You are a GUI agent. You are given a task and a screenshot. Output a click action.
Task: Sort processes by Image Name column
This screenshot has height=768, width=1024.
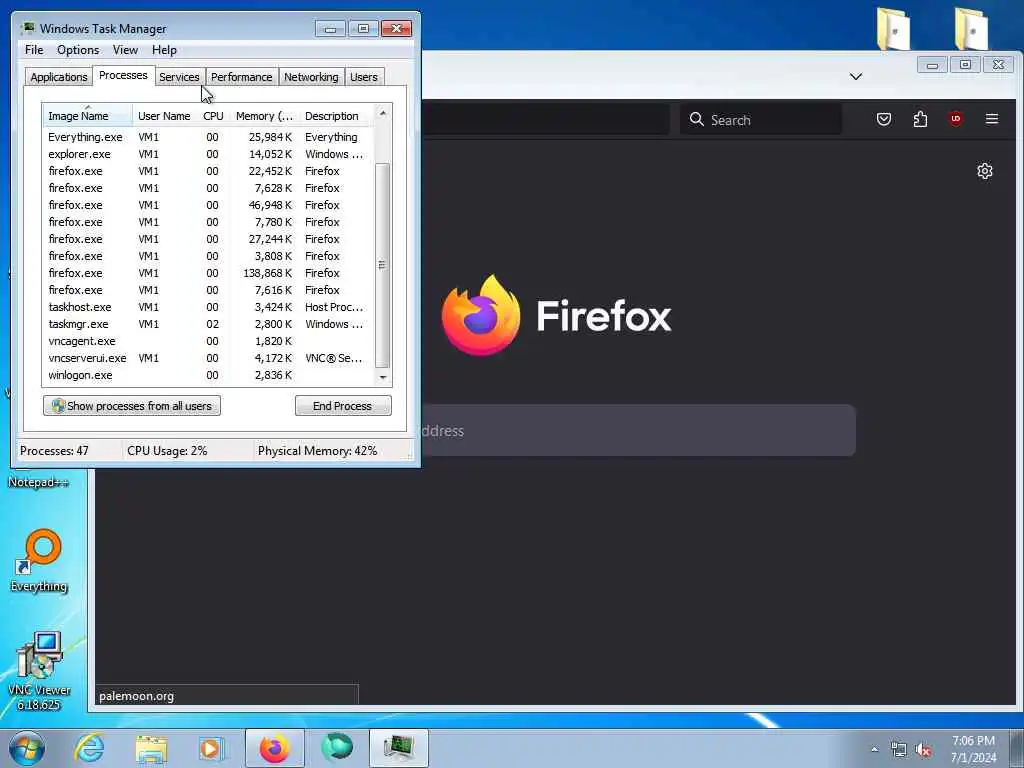point(88,116)
